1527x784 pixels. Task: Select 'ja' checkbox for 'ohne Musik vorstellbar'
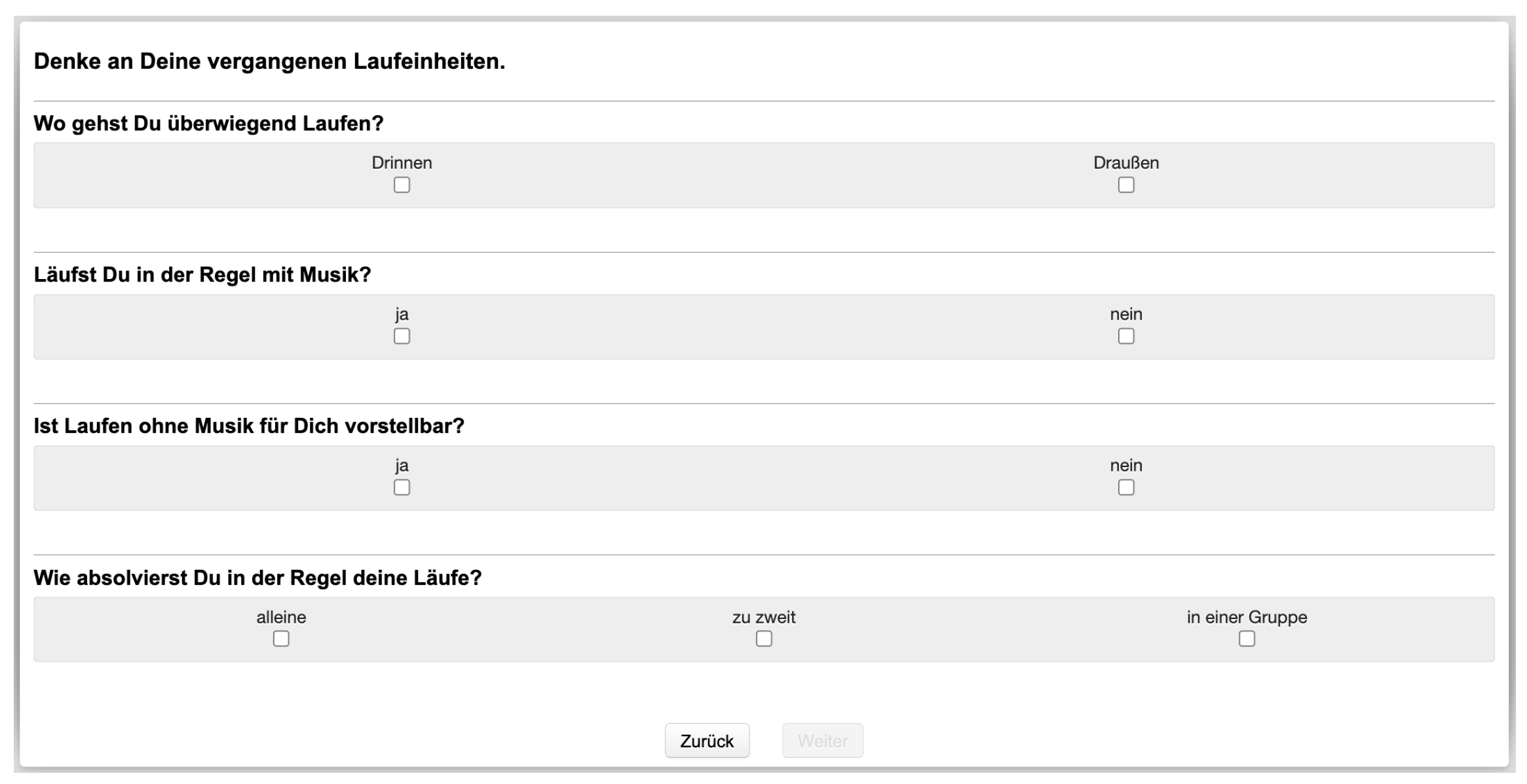[402, 488]
